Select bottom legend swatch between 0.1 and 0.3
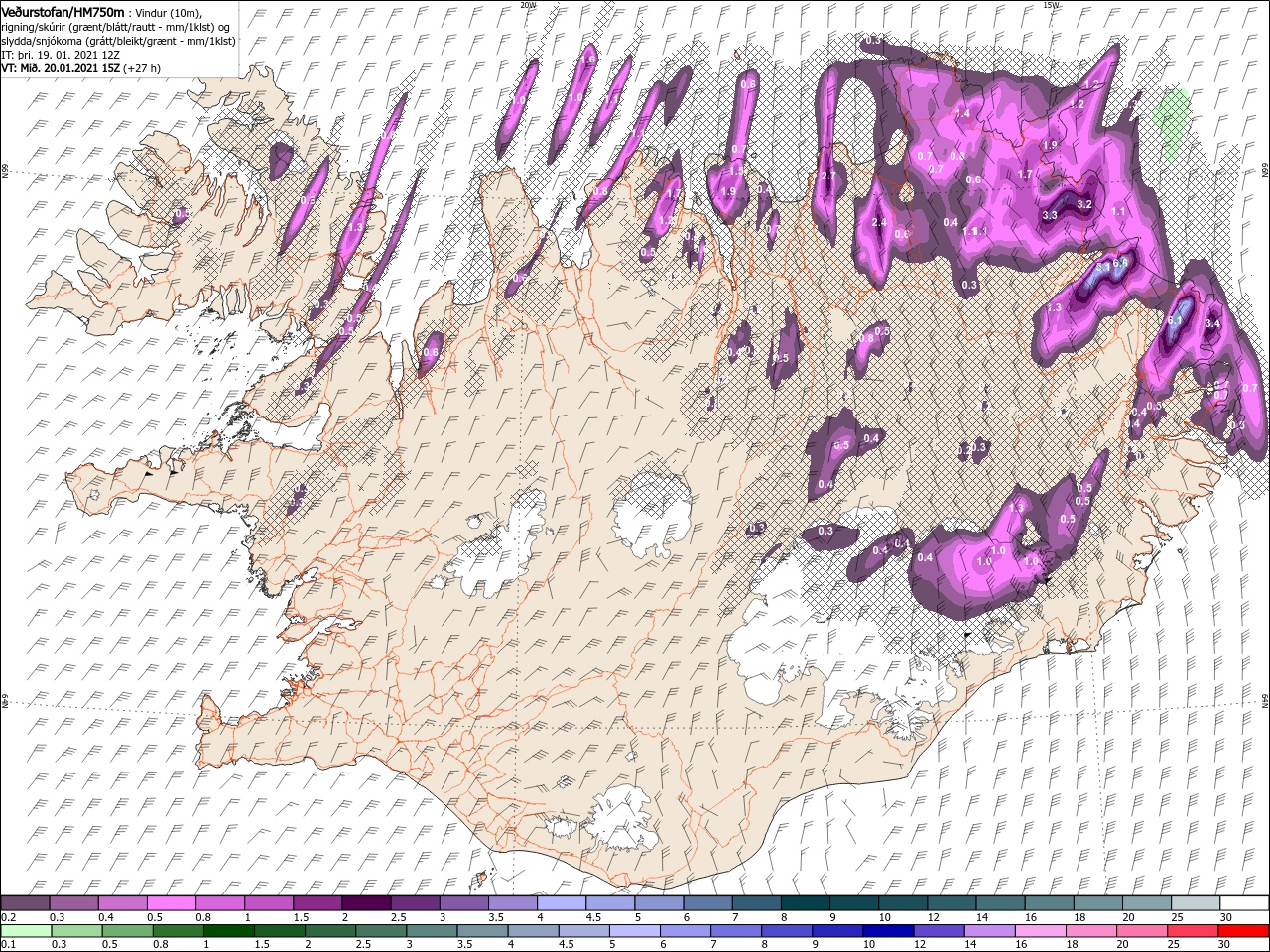This screenshot has height=952, width=1270. pos(26,930)
